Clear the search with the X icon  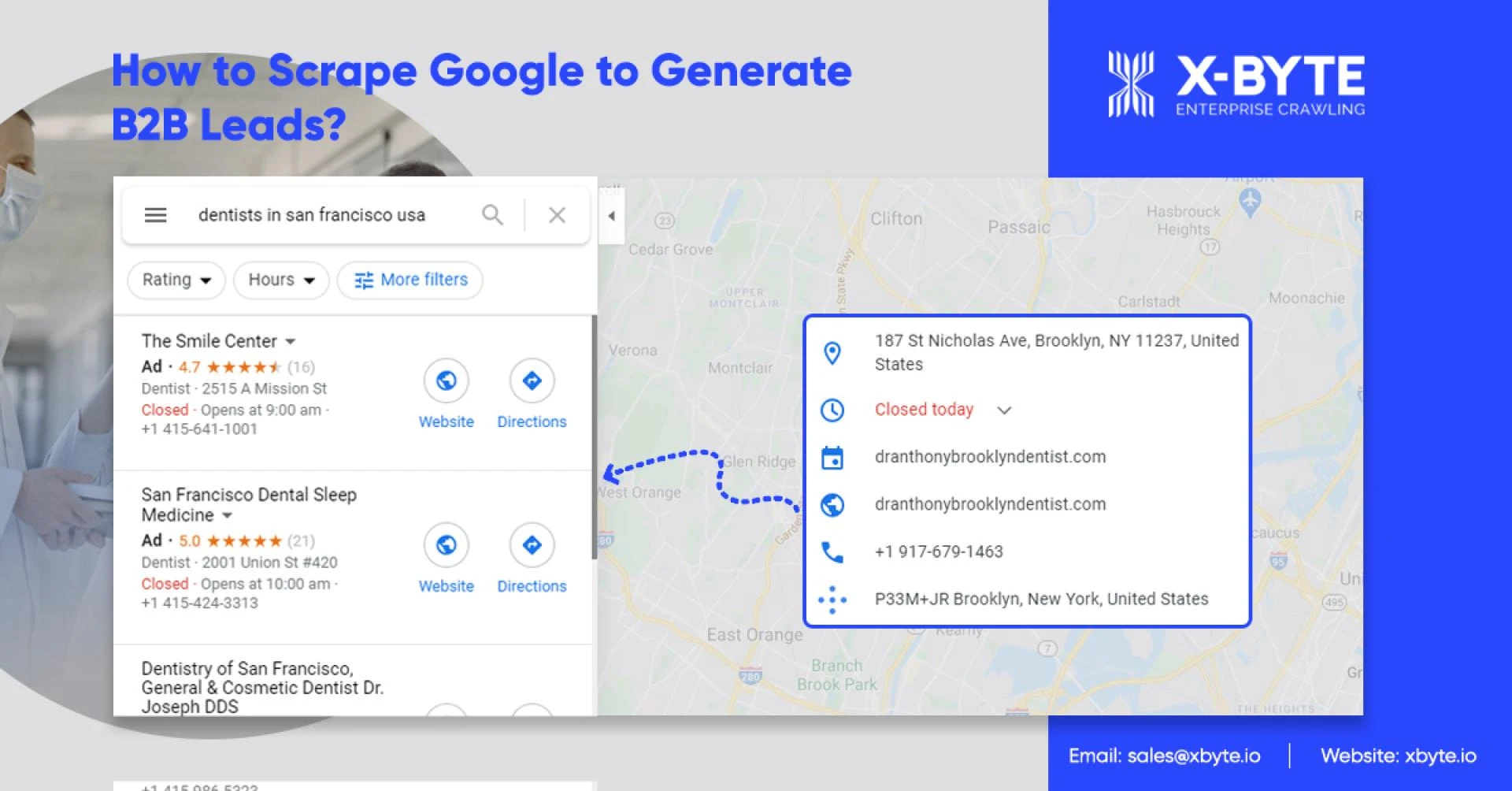557,214
